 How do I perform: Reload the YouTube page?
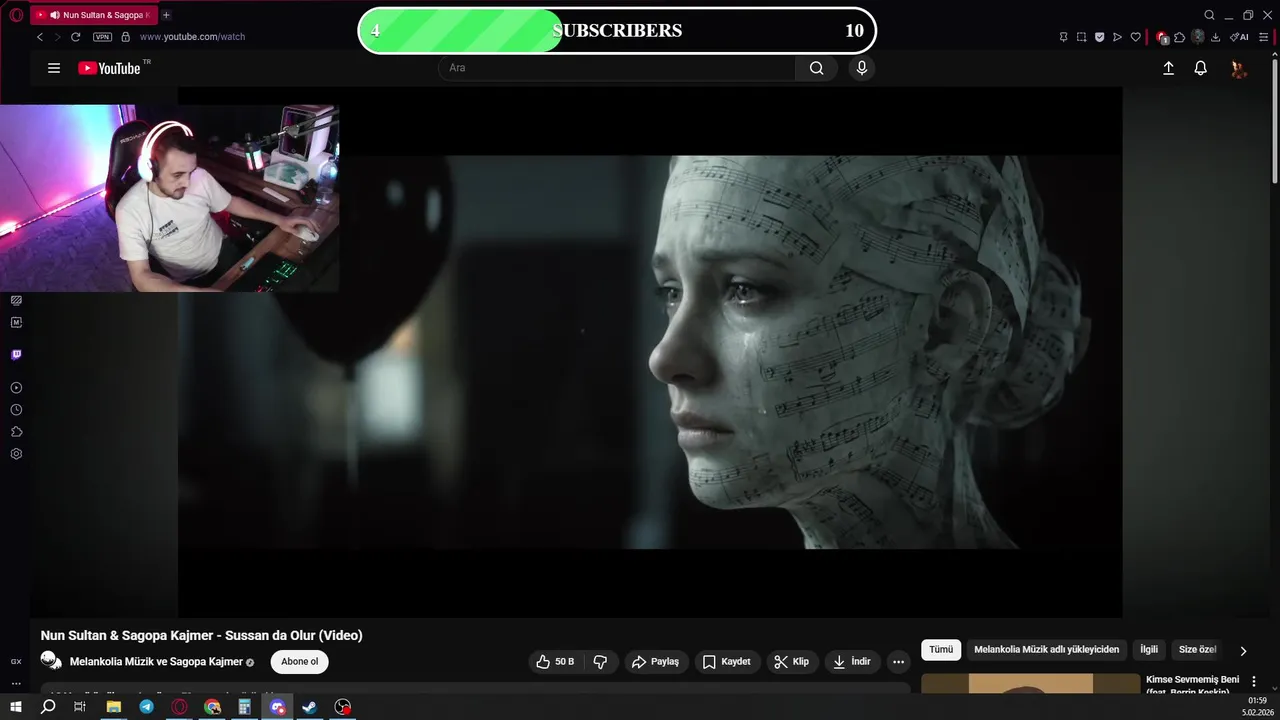(x=75, y=37)
